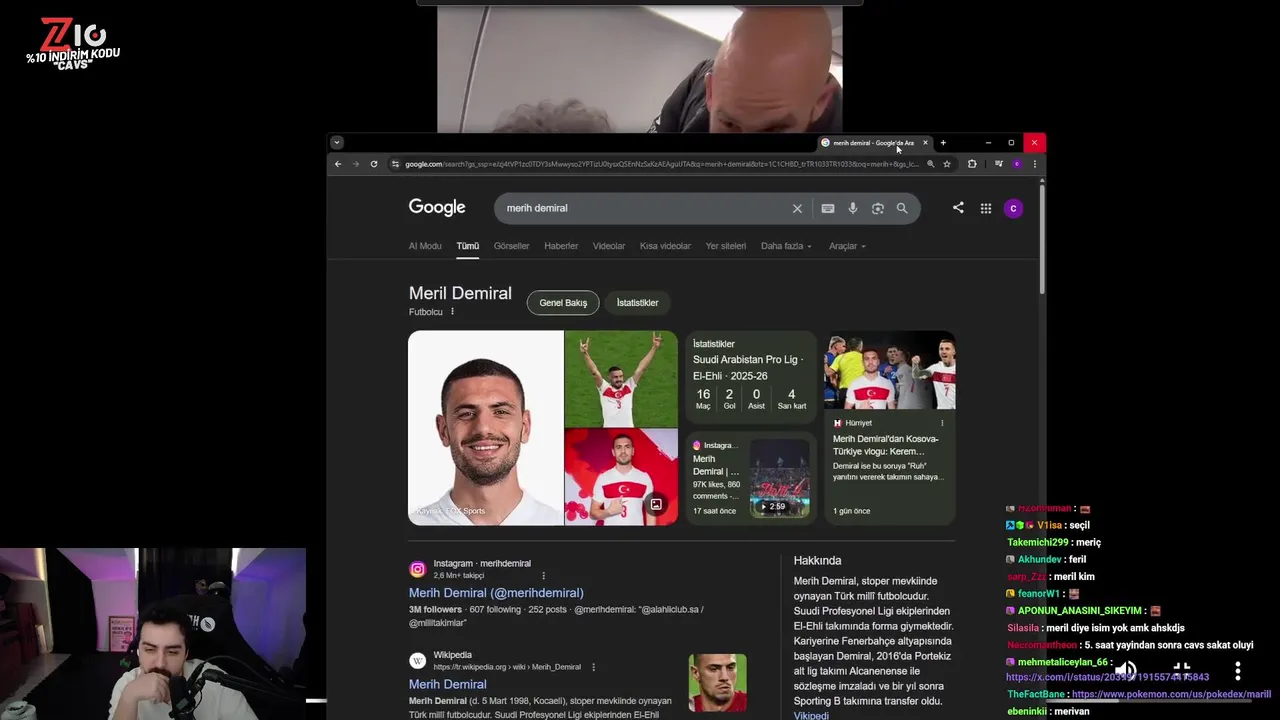
Task: Go back in the browser
Action: click(338, 164)
